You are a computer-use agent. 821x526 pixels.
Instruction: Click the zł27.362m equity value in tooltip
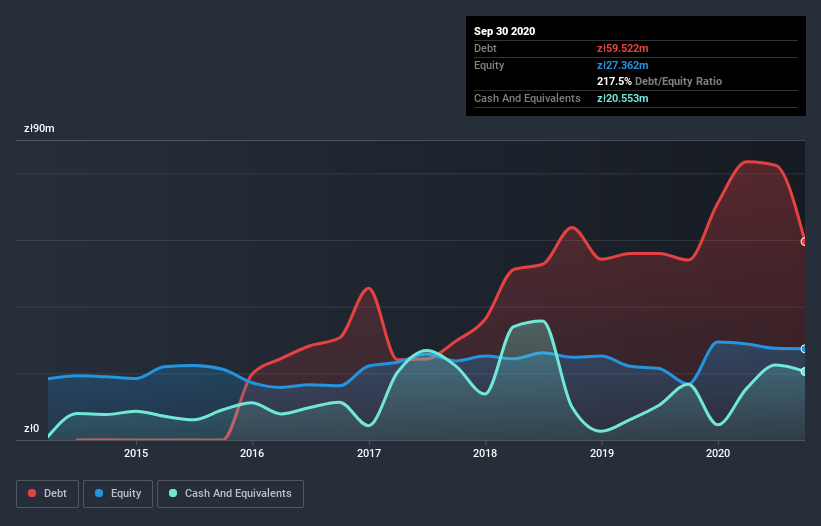point(623,65)
